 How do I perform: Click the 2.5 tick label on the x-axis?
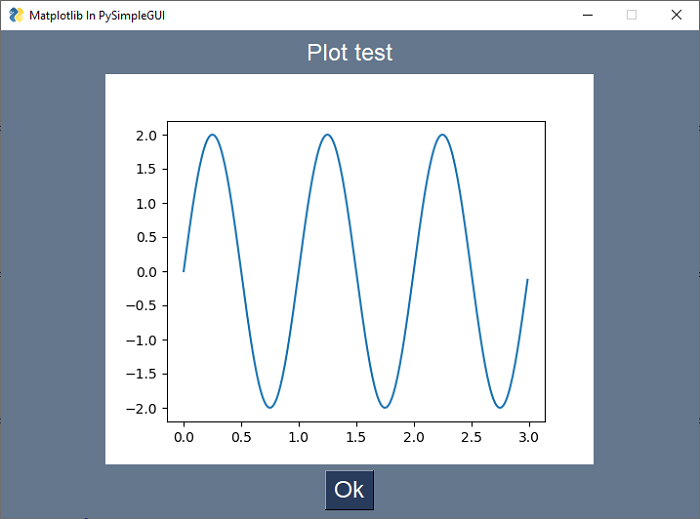471,438
